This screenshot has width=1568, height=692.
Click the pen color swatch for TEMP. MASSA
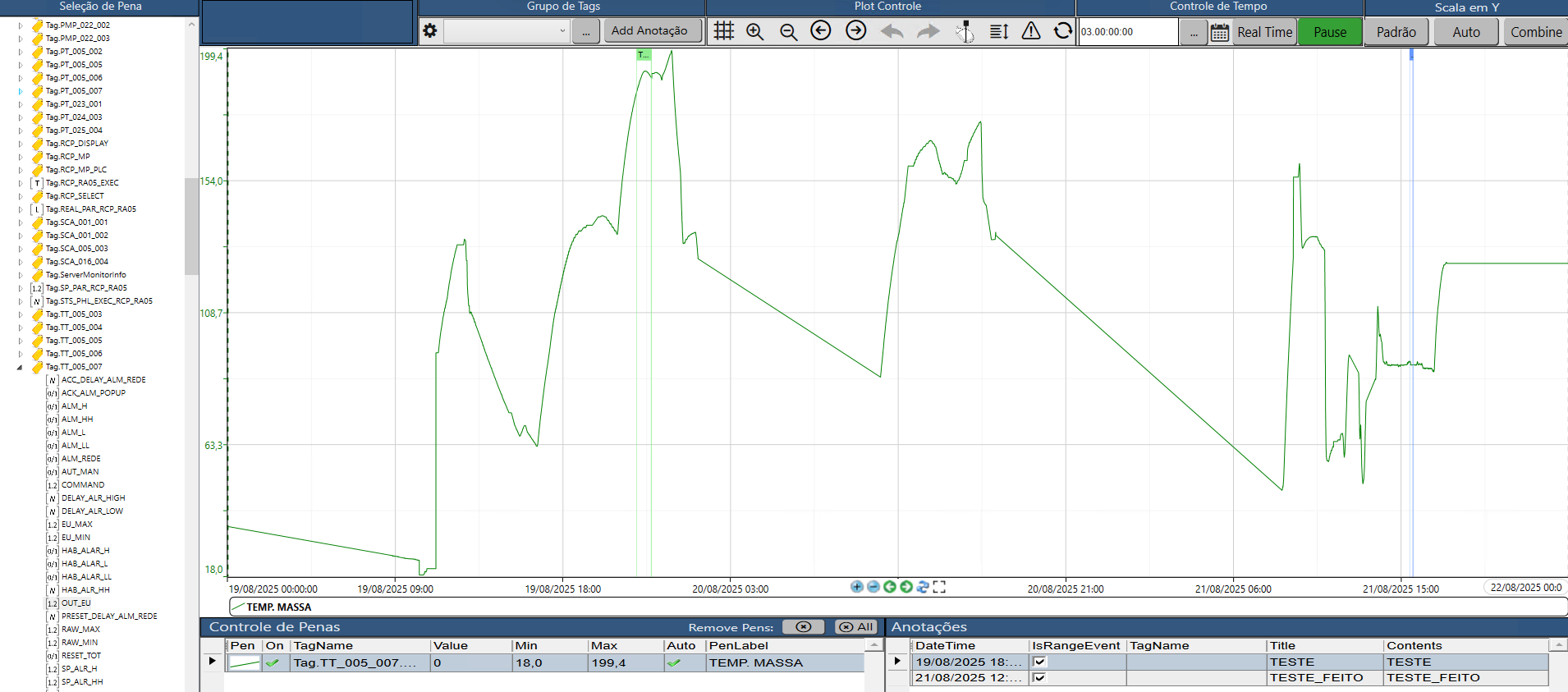click(244, 662)
